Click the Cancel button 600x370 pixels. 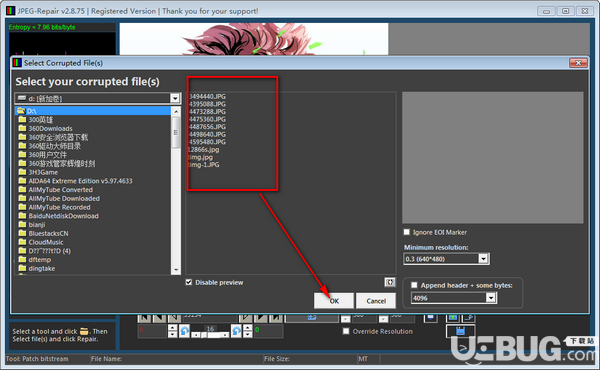click(376, 301)
